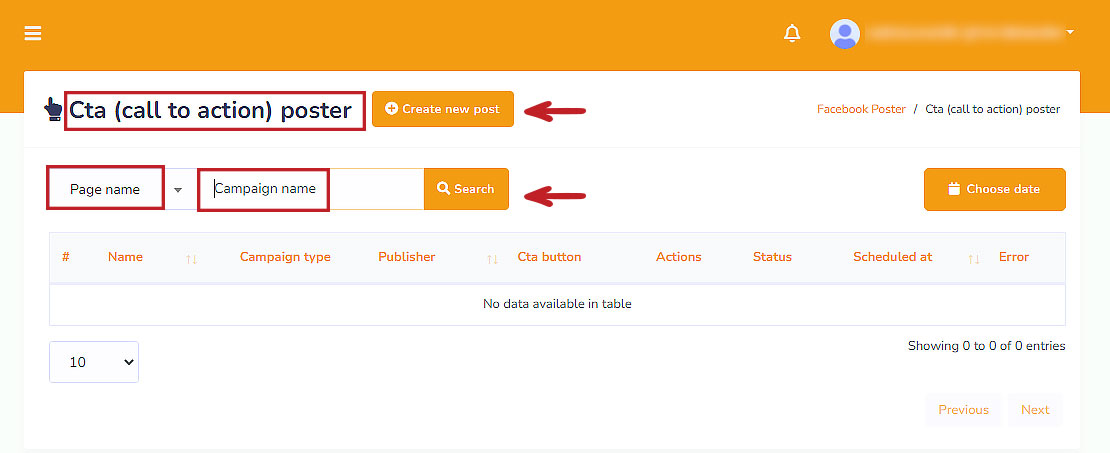The height and width of the screenshot is (453, 1110).
Task: Go to Facebook Poster breadcrumb
Action: point(861,109)
